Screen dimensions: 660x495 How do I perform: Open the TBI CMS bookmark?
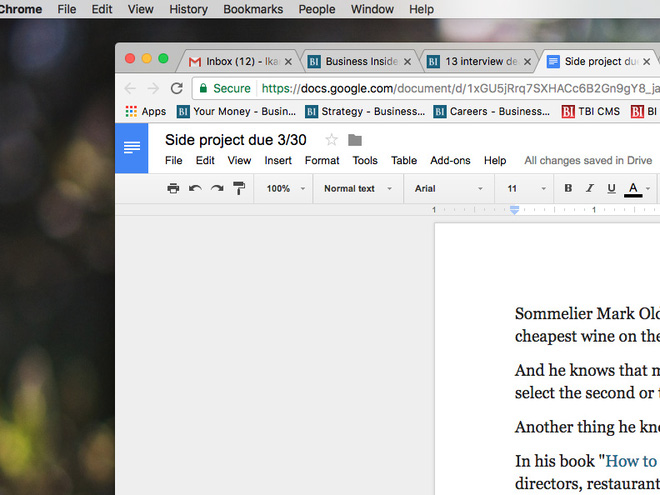[x=591, y=112]
